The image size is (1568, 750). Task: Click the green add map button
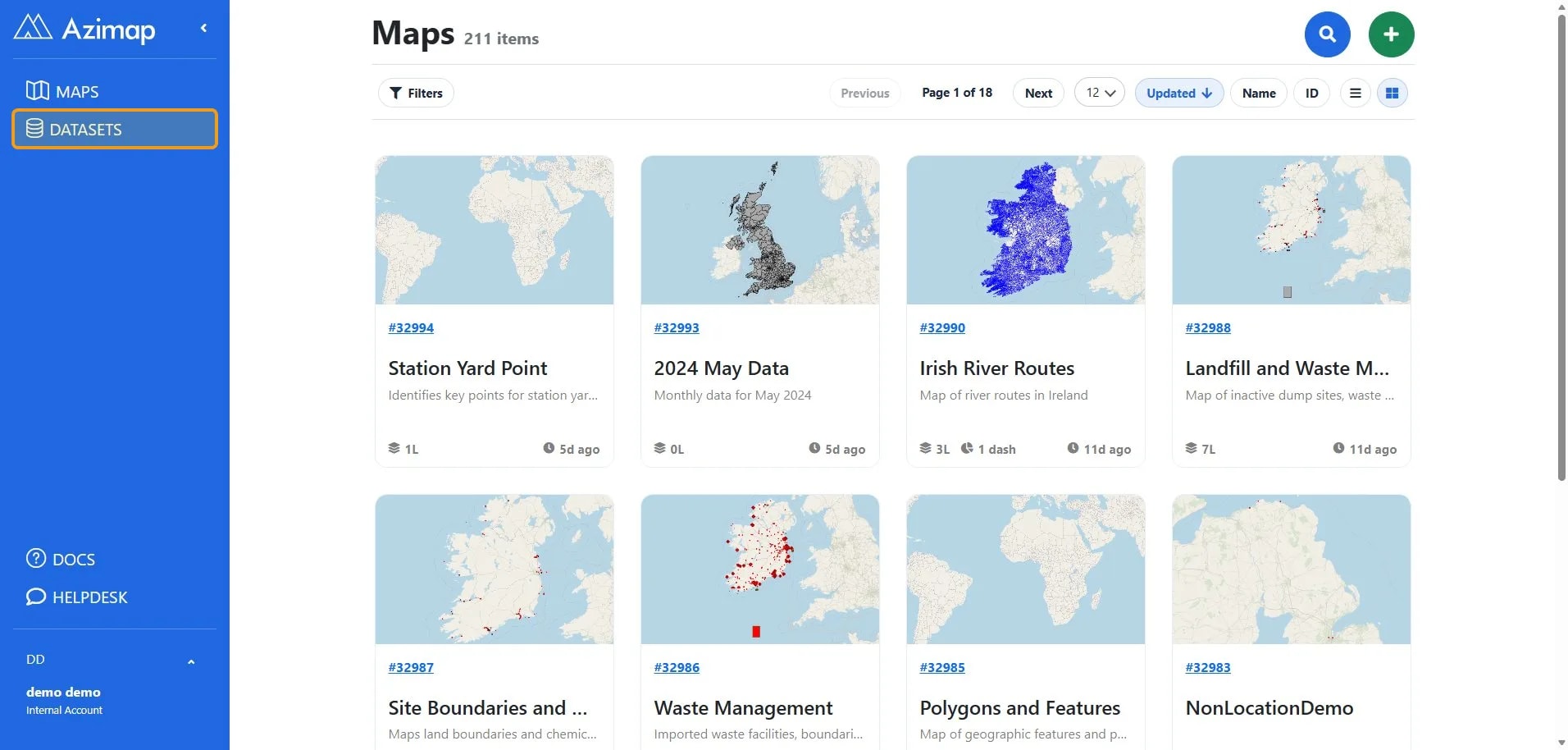(1391, 34)
